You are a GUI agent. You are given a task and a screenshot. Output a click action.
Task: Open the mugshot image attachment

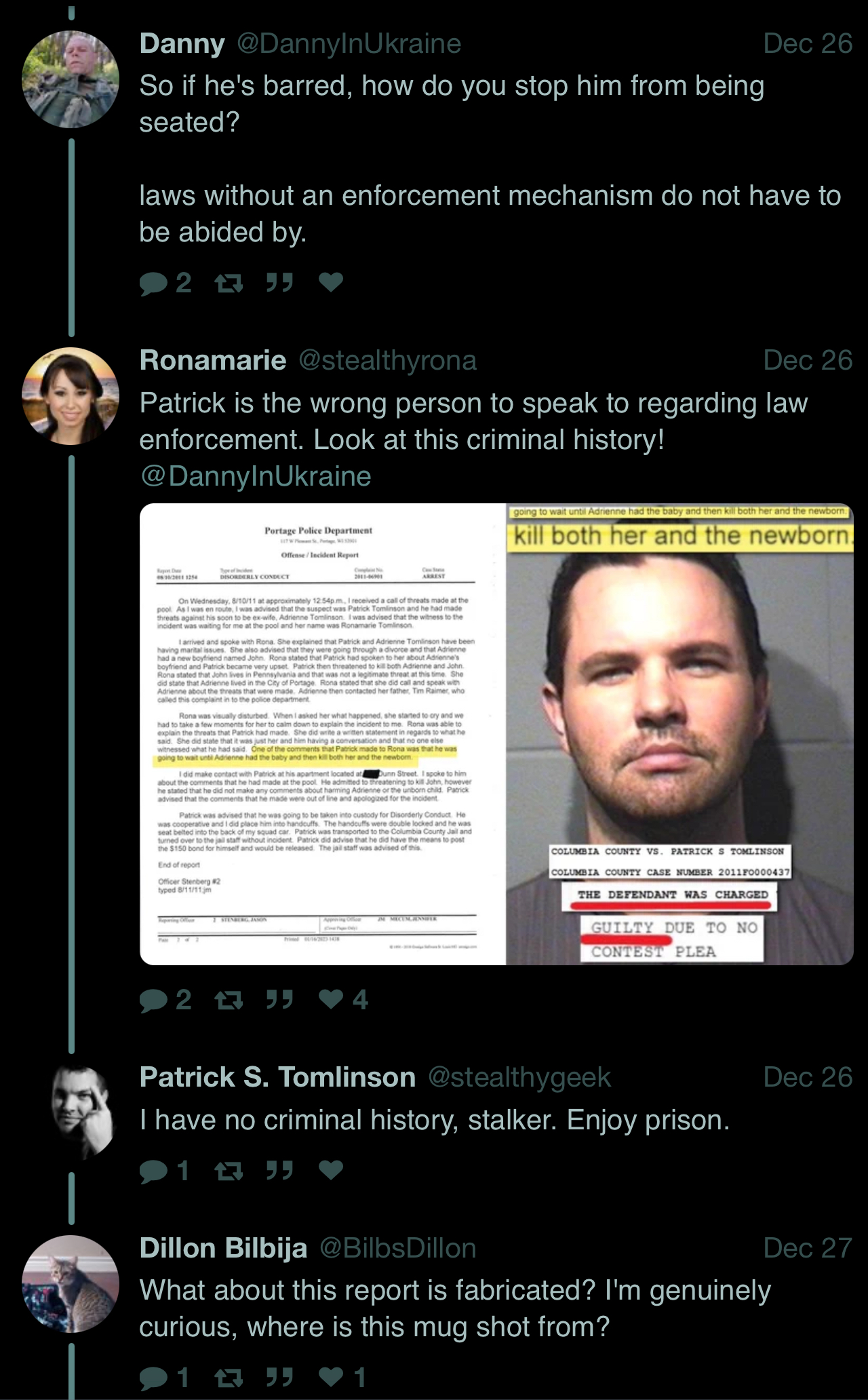coord(680,734)
